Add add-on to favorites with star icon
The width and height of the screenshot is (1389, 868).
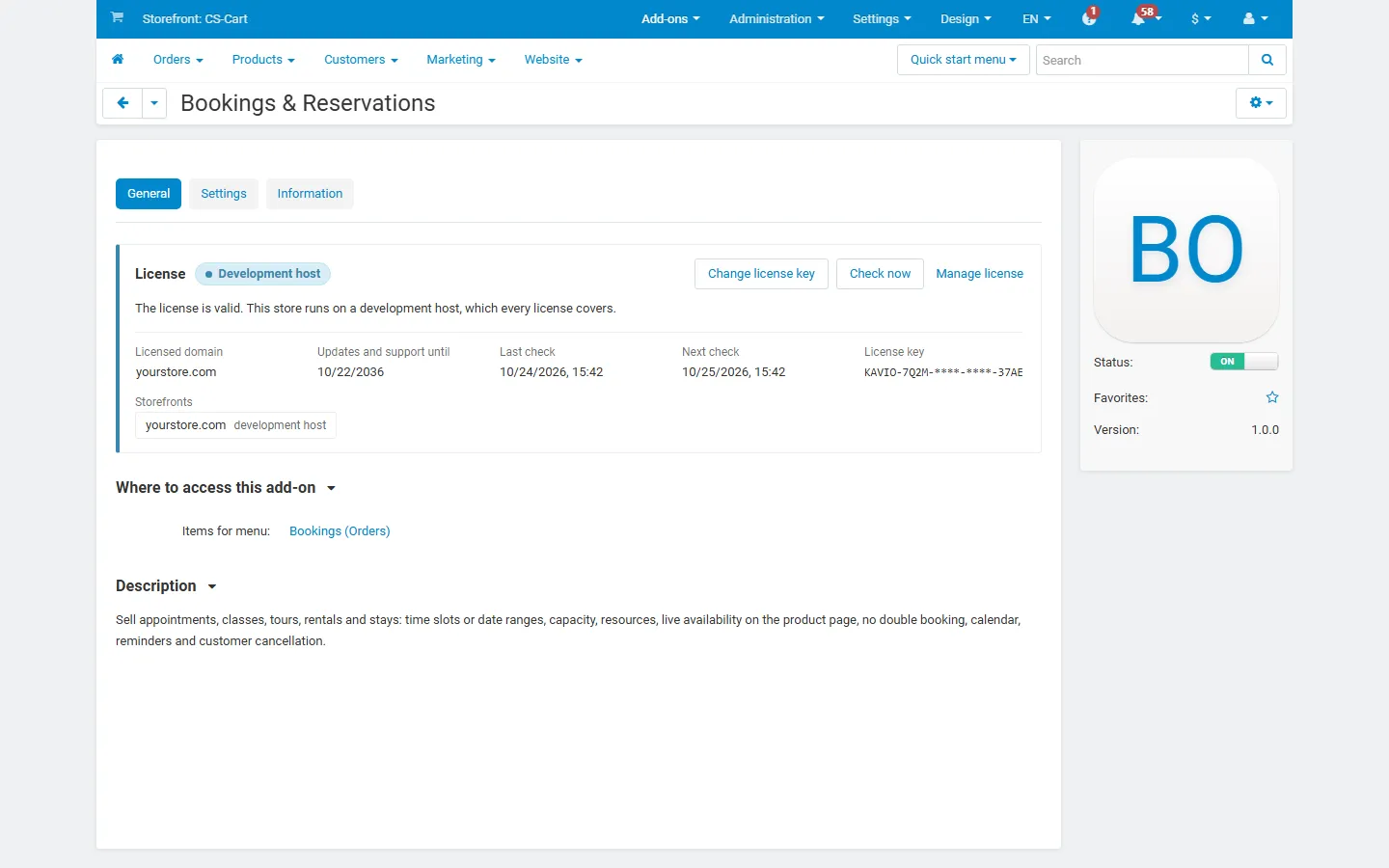[1272, 397]
